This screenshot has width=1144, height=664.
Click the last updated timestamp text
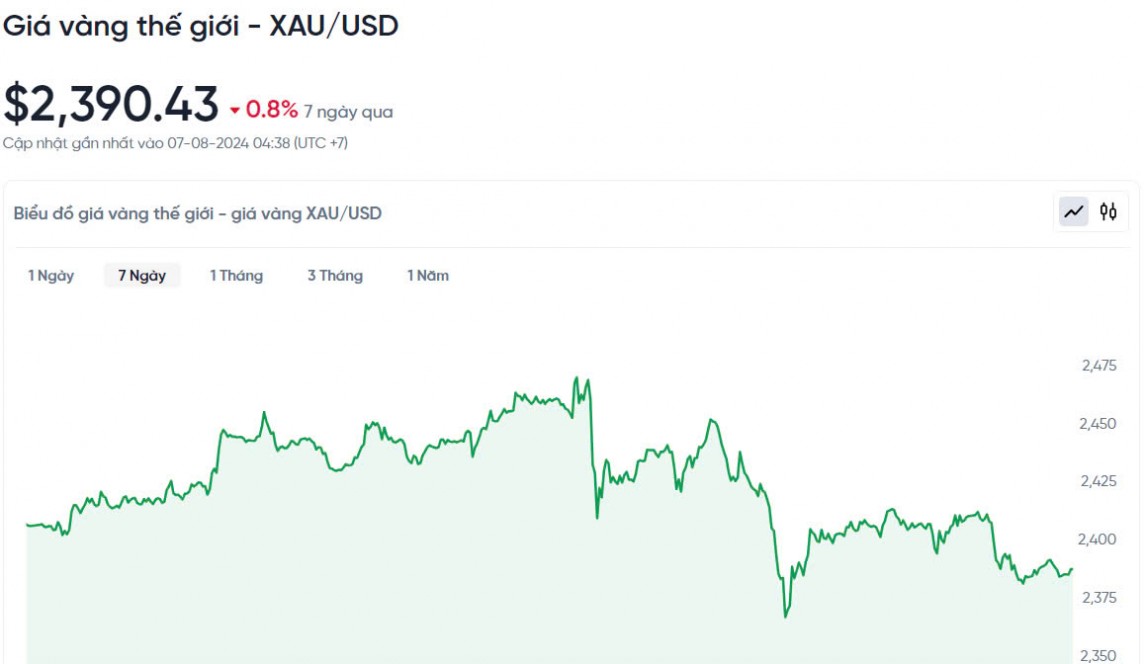pos(175,143)
